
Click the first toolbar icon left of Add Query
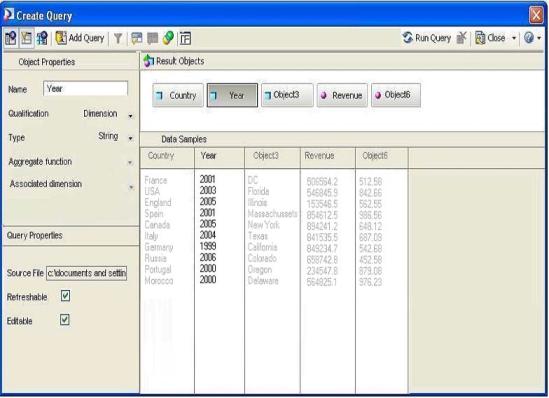click(11, 38)
